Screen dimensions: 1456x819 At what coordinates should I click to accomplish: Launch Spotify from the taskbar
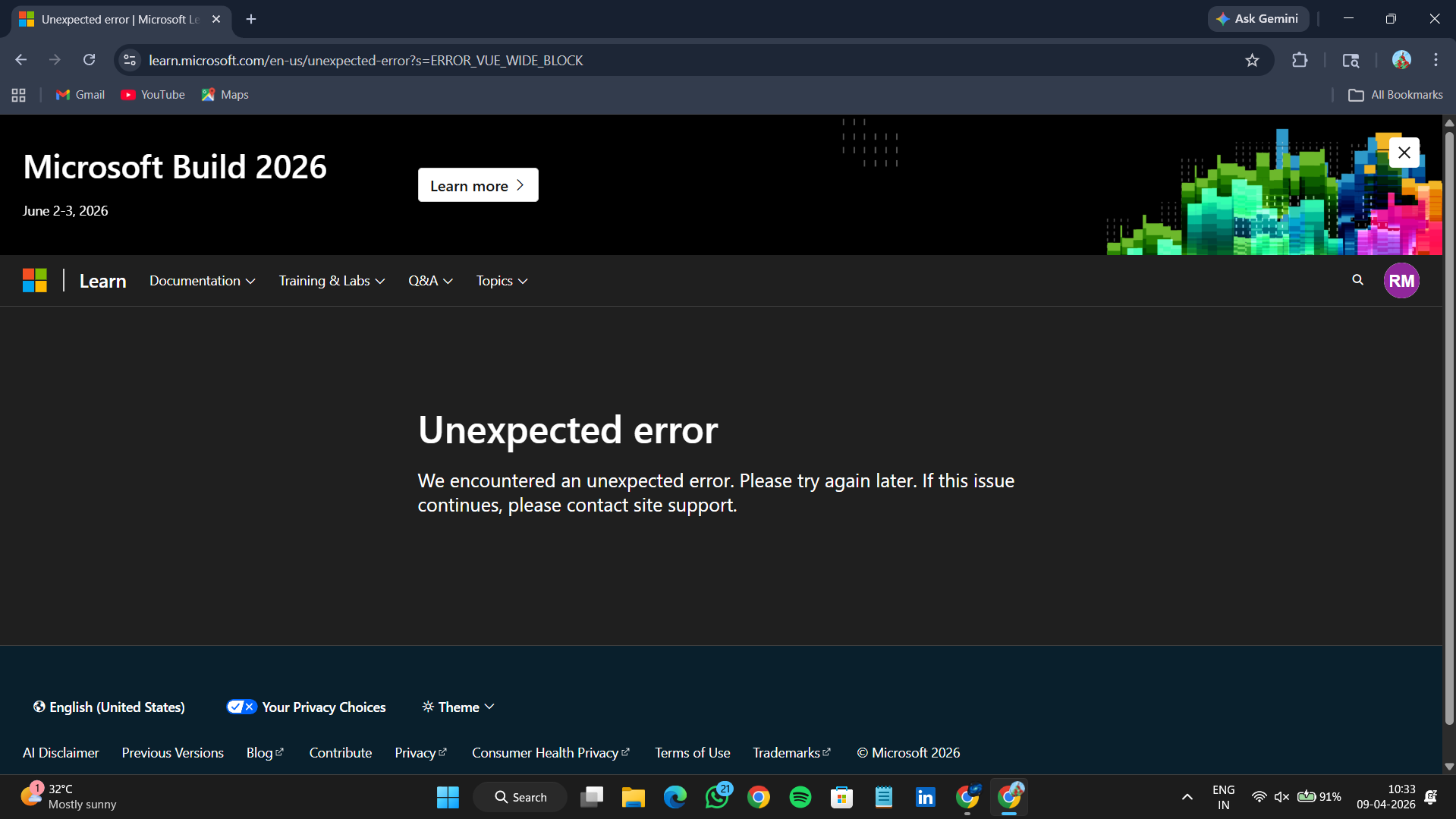[x=800, y=796]
